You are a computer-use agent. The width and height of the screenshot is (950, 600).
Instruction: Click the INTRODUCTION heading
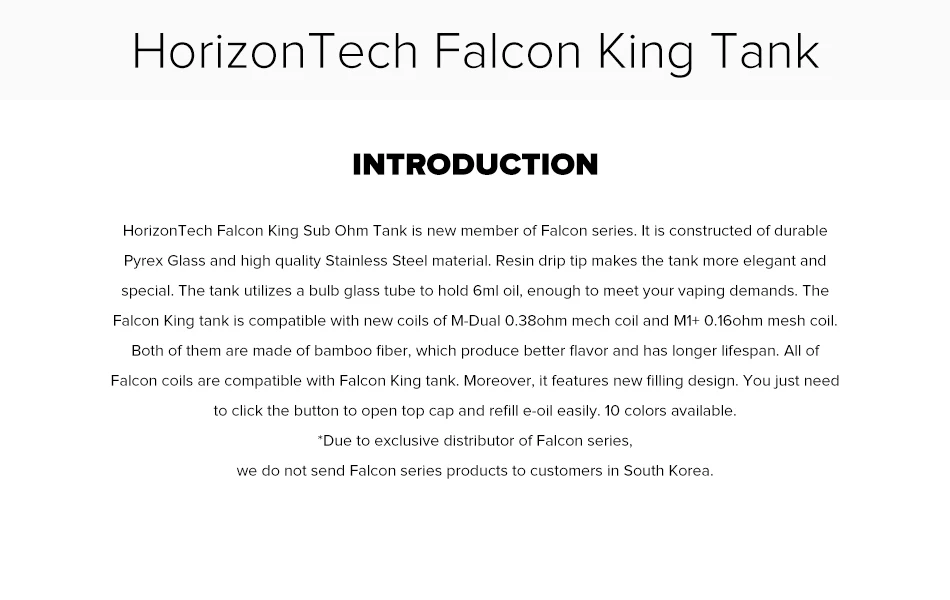pyautogui.click(x=476, y=165)
